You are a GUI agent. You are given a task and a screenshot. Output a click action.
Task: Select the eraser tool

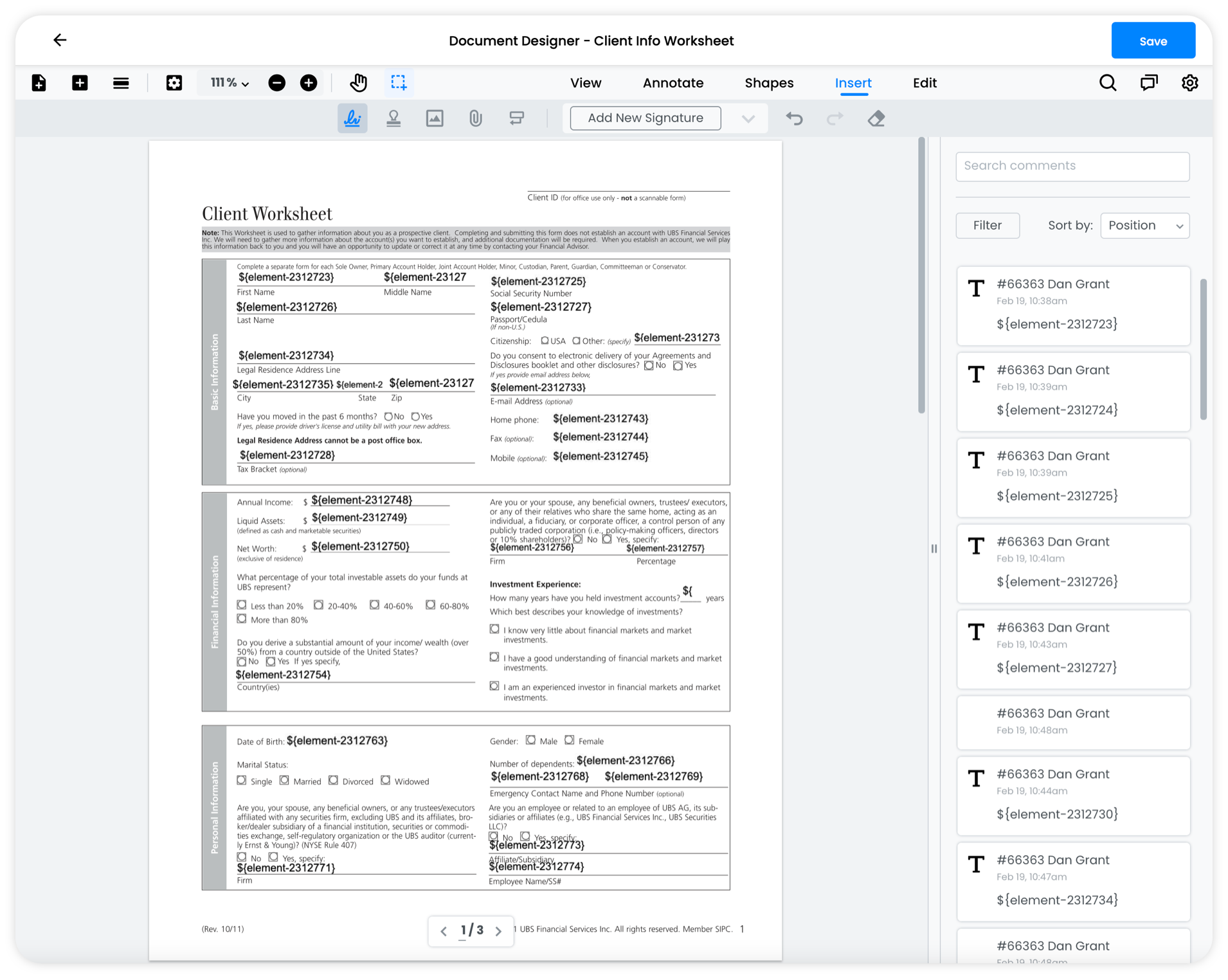(x=876, y=118)
